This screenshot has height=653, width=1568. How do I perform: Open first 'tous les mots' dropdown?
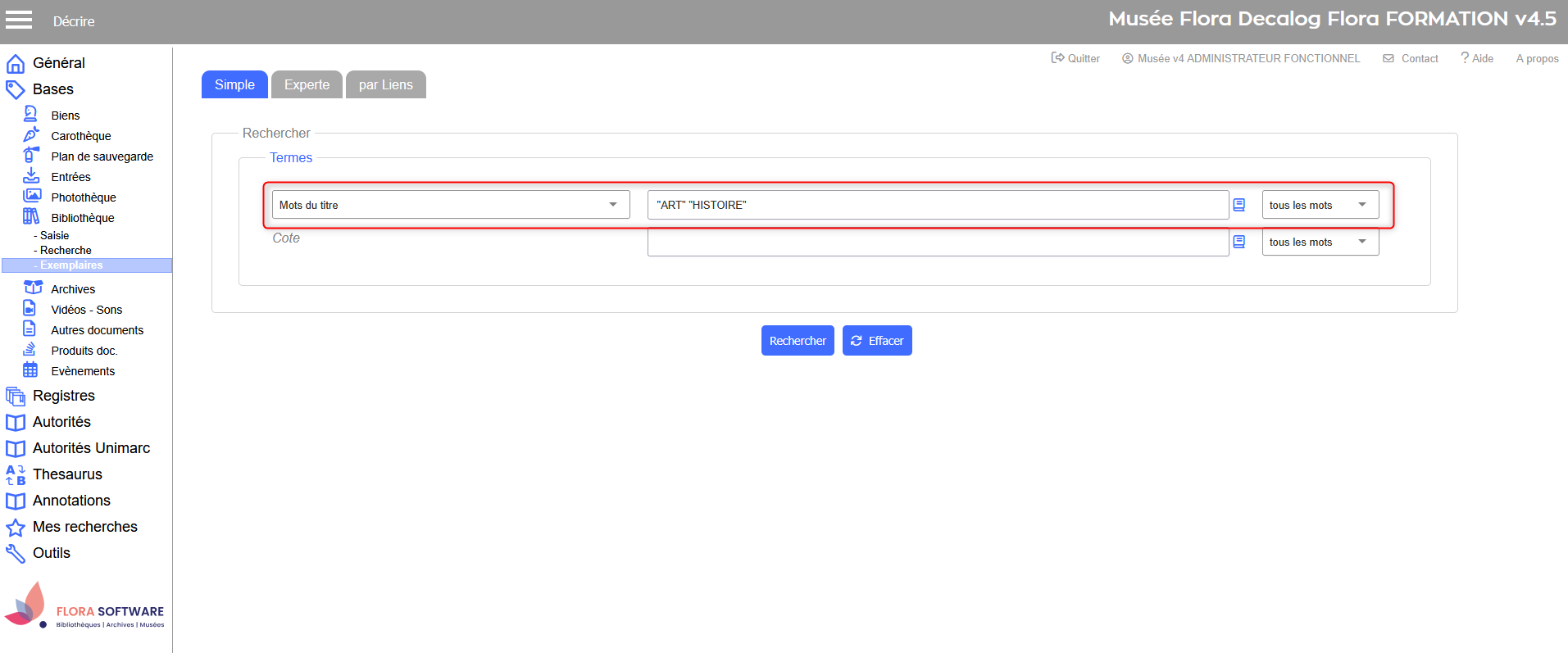click(x=1320, y=205)
